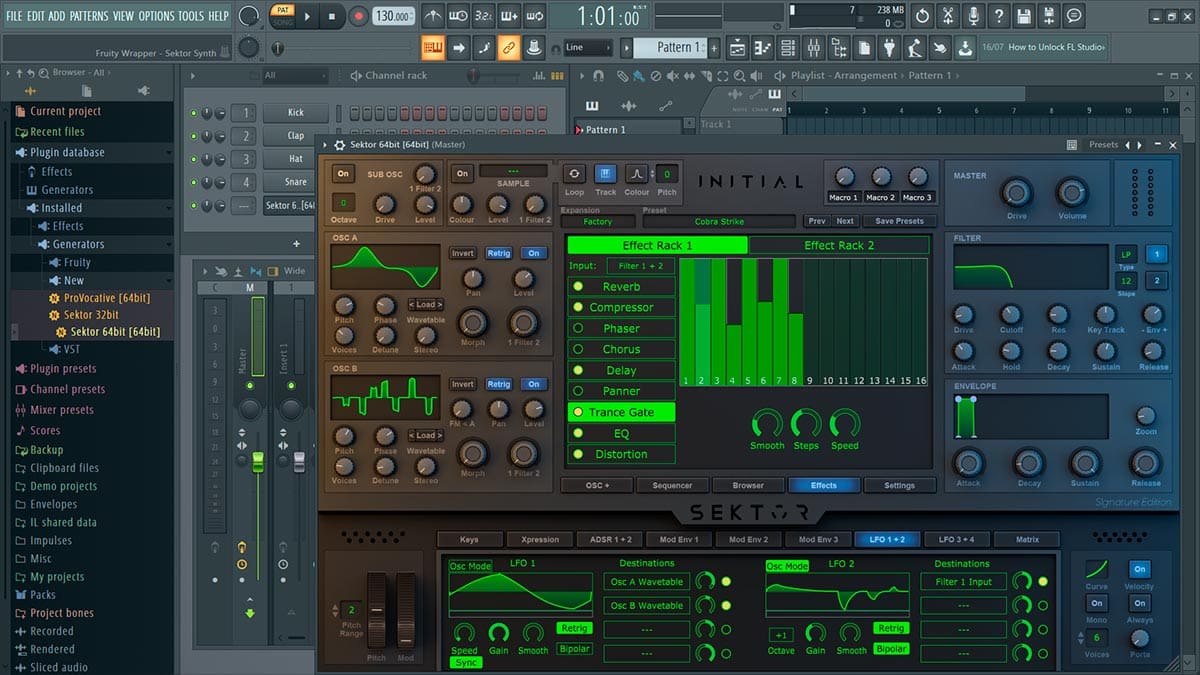Enable the Chorus effect
The width and height of the screenshot is (1200, 675).
click(x=577, y=349)
